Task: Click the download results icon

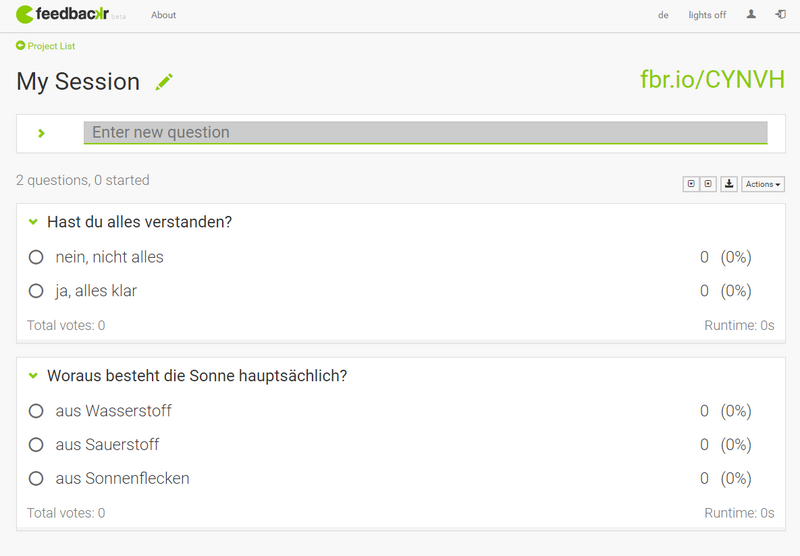Action: pos(729,184)
